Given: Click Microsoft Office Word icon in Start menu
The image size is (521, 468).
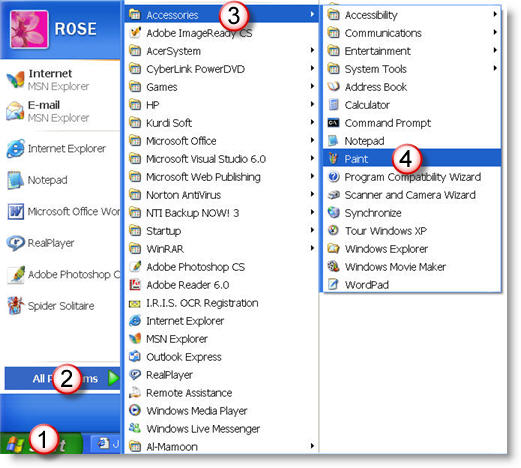Looking at the screenshot, I should 16,211.
